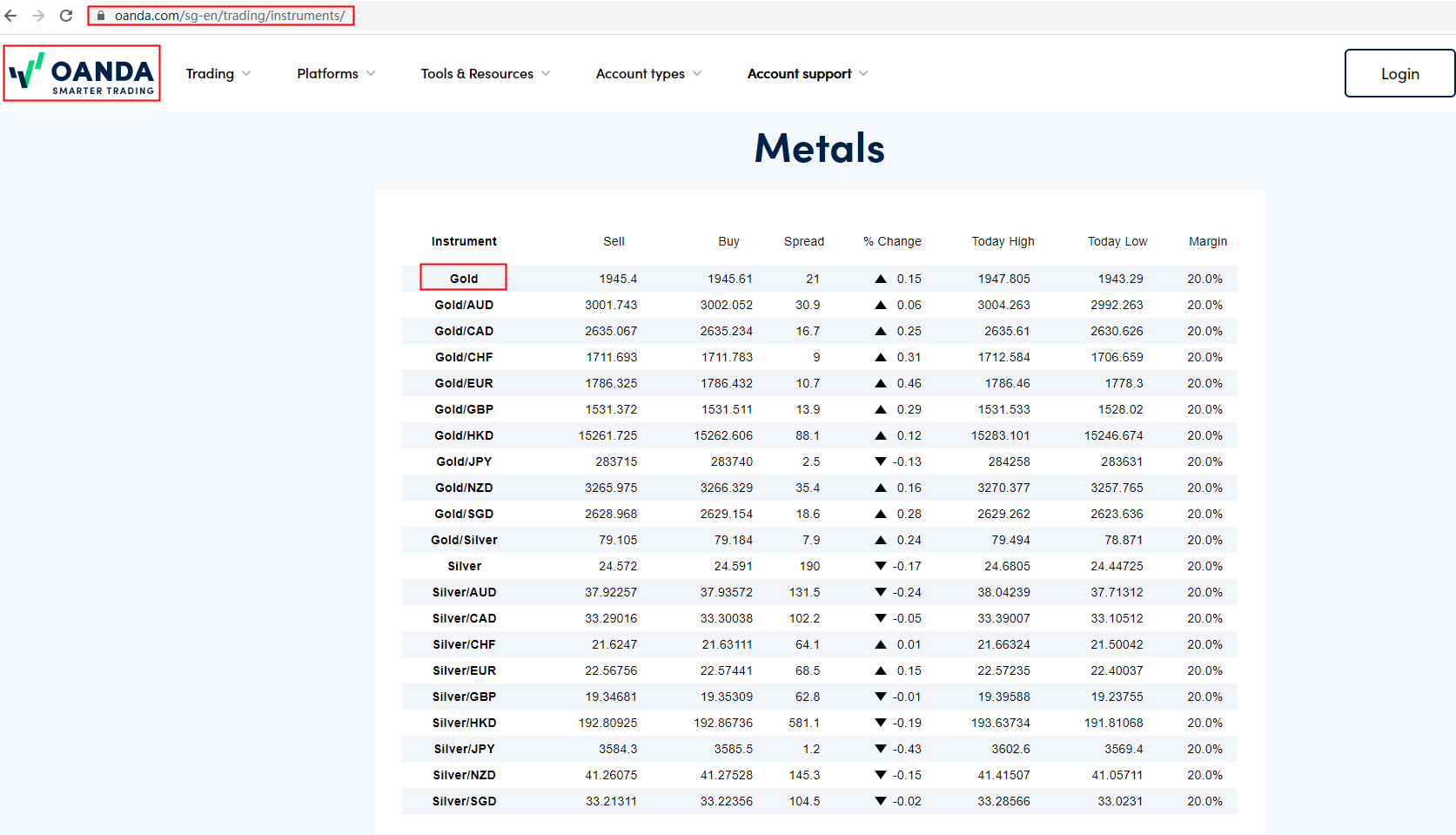Click the browser back arrow
1456x835 pixels.
pyautogui.click(x=11, y=16)
